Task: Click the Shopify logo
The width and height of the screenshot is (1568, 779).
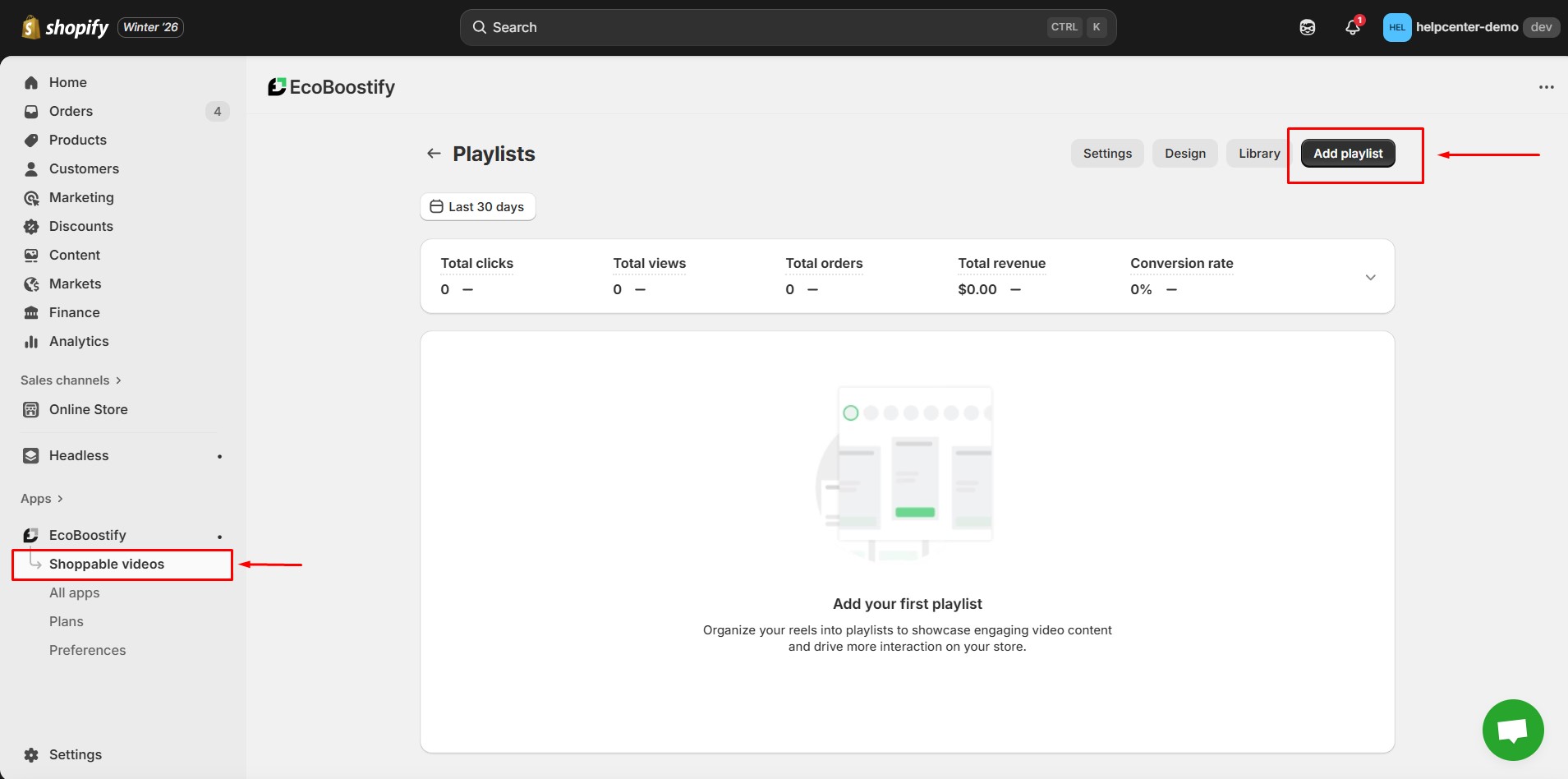Action: click(65, 27)
